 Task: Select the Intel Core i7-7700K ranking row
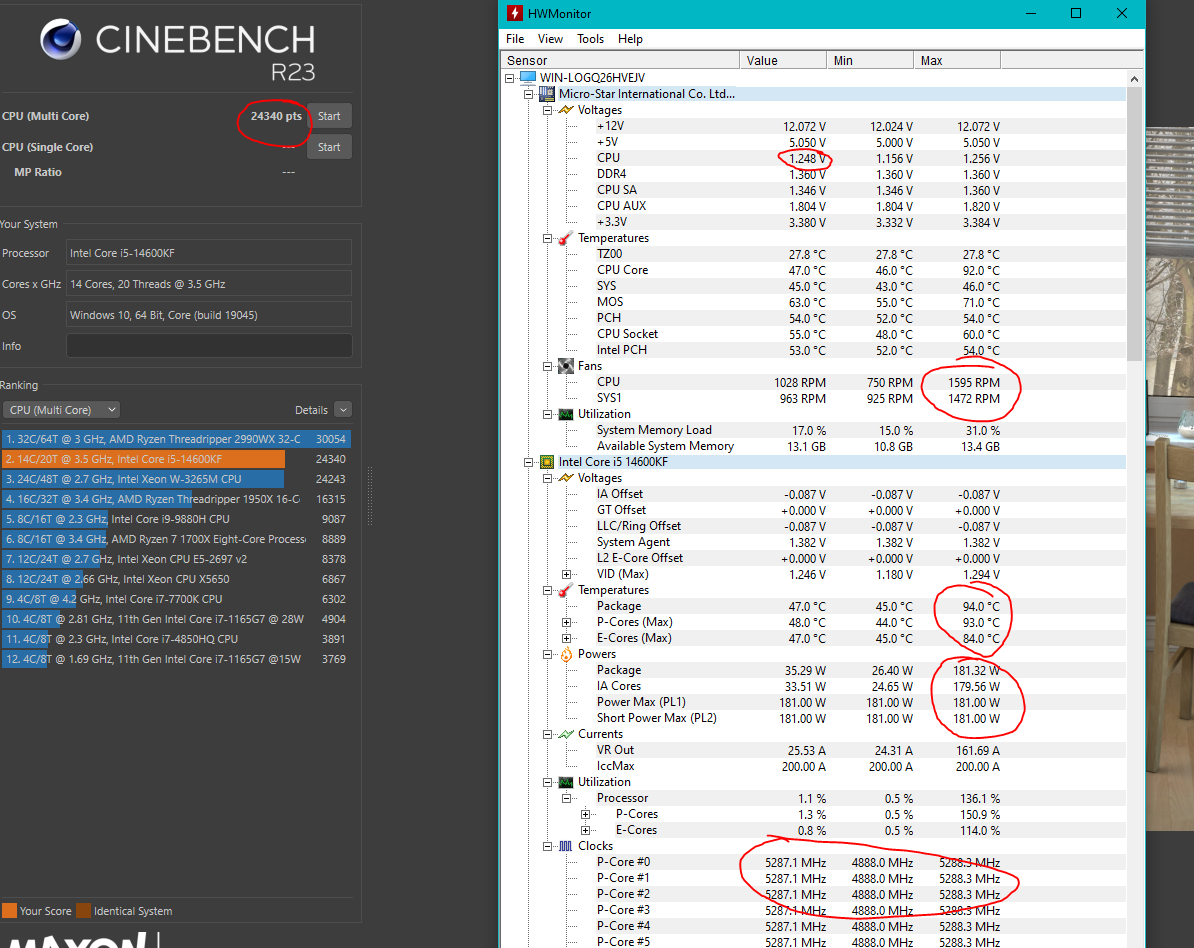(x=176, y=599)
